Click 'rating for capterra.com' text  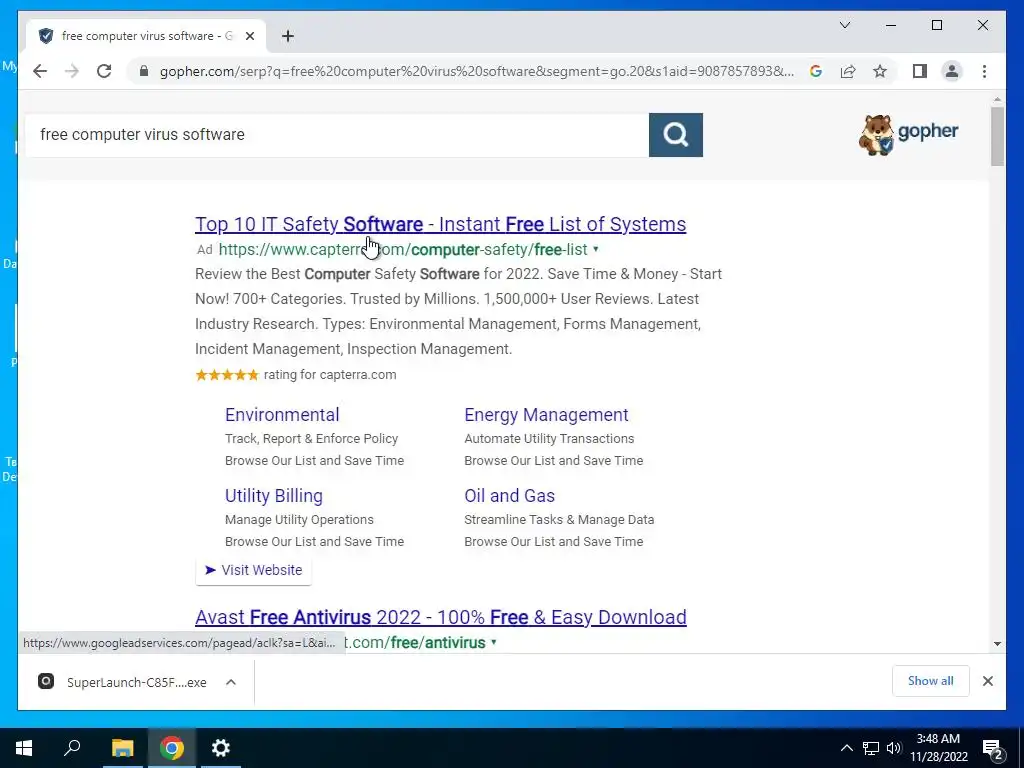click(x=330, y=375)
